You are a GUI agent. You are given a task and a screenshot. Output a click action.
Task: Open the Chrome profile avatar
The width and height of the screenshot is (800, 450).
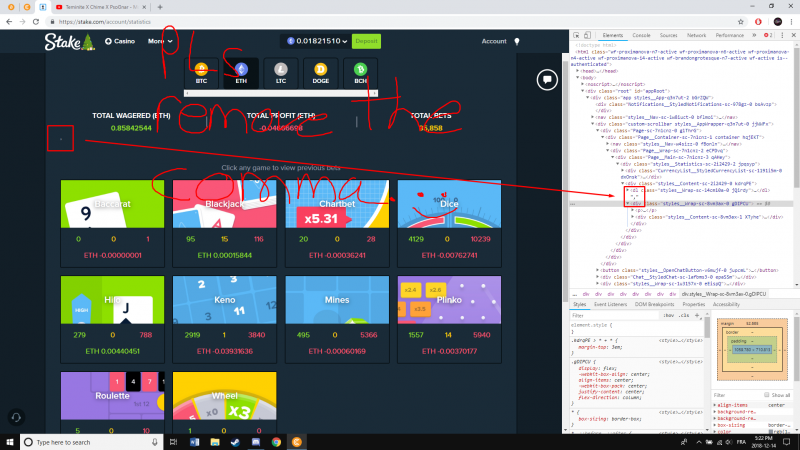click(778, 22)
